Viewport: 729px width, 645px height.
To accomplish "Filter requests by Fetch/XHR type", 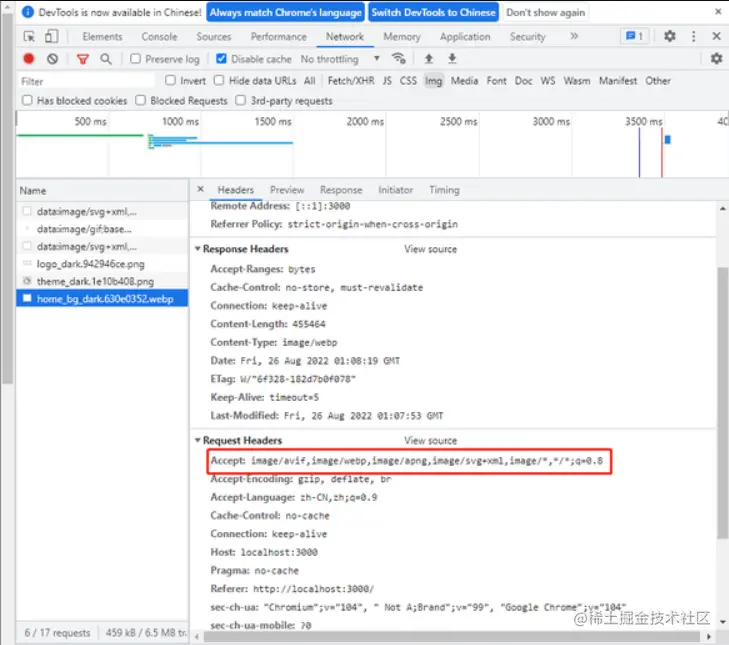I will pyautogui.click(x=351, y=81).
